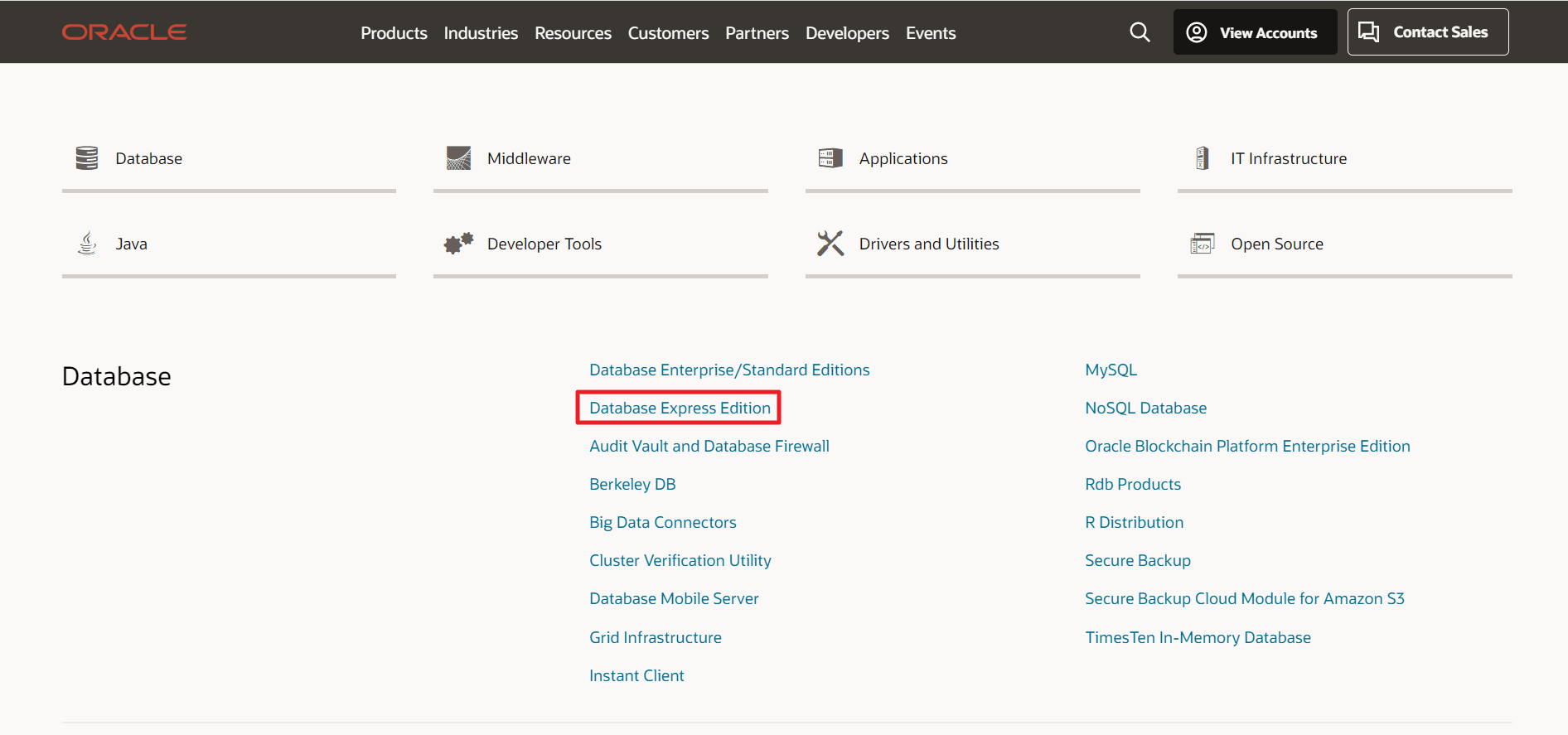Click the Developer Tools gears icon
Viewport: 1568px width, 735px height.
[458, 243]
